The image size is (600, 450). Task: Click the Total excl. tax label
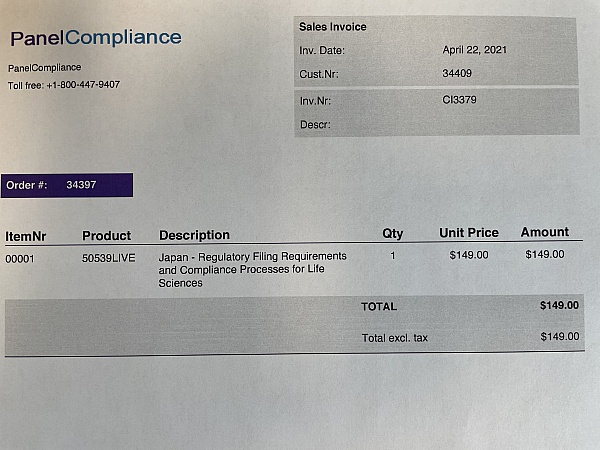pyautogui.click(x=395, y=338)
